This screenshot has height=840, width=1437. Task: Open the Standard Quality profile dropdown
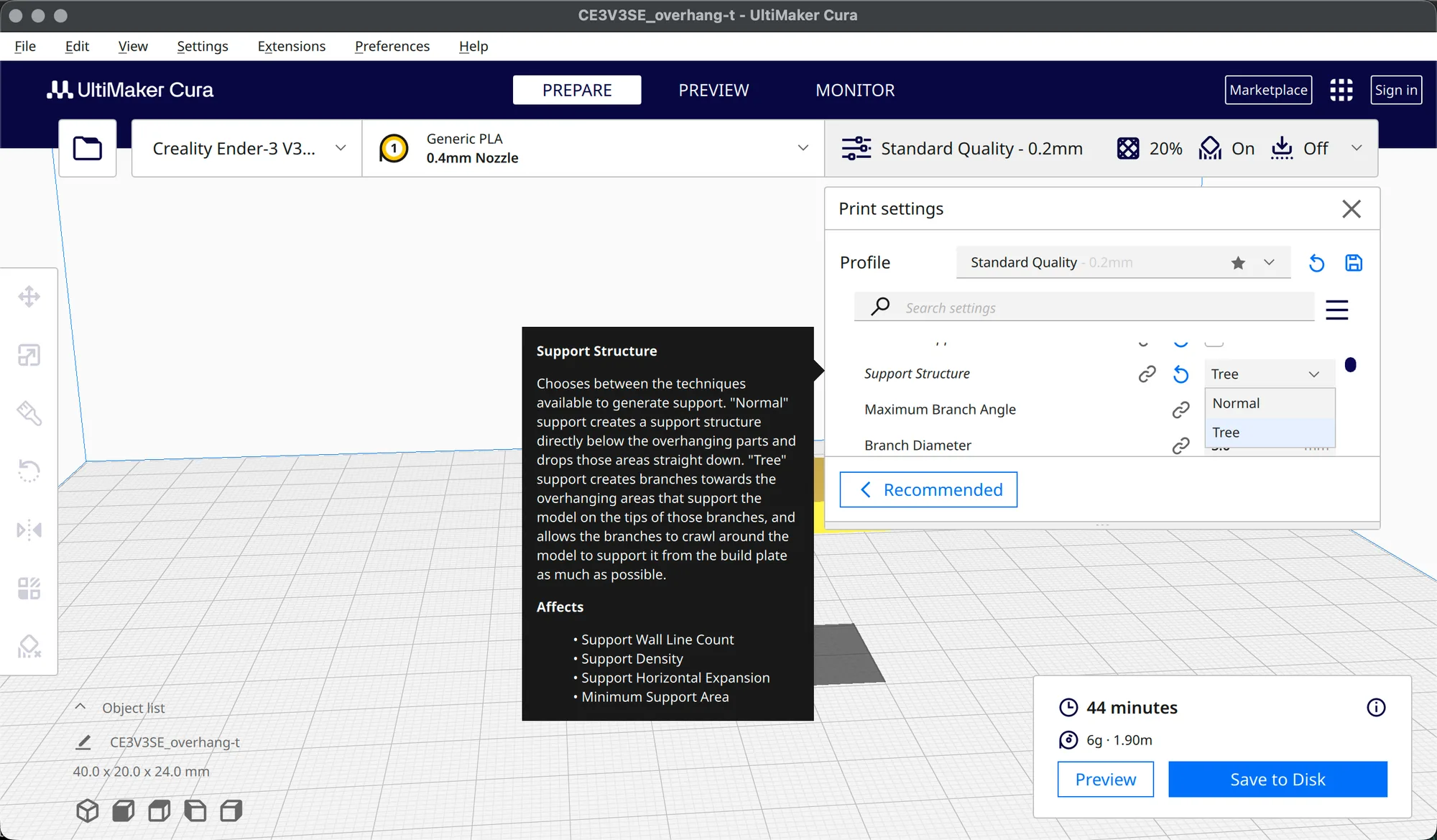pyautogui.click(x=1123, y=262)
